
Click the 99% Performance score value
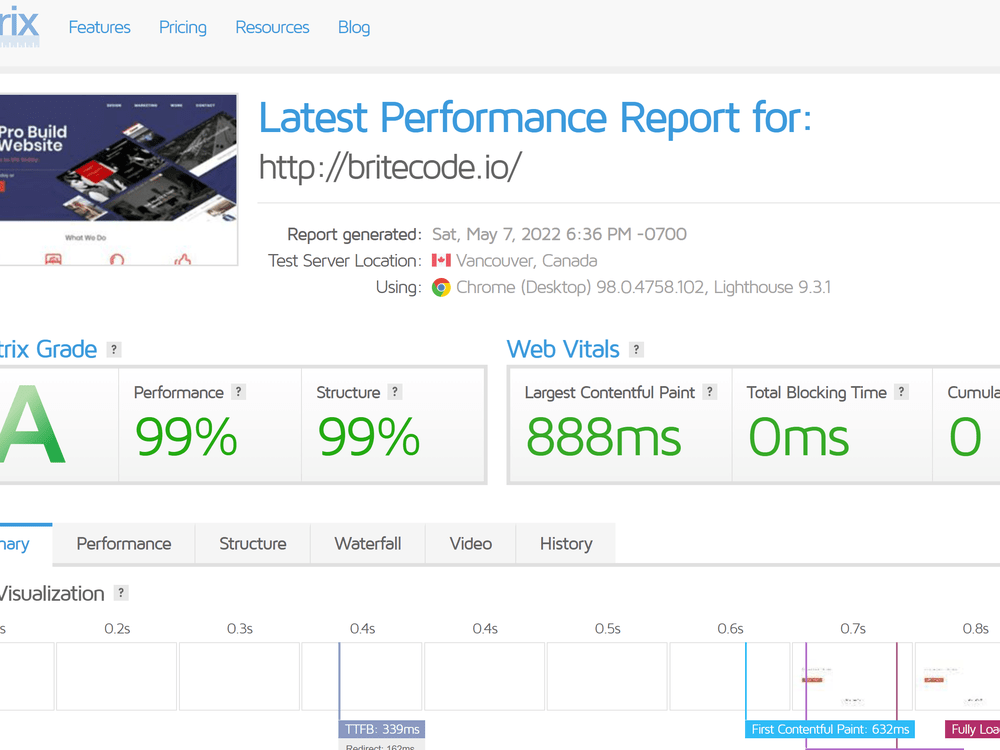[x=186, y=438]
